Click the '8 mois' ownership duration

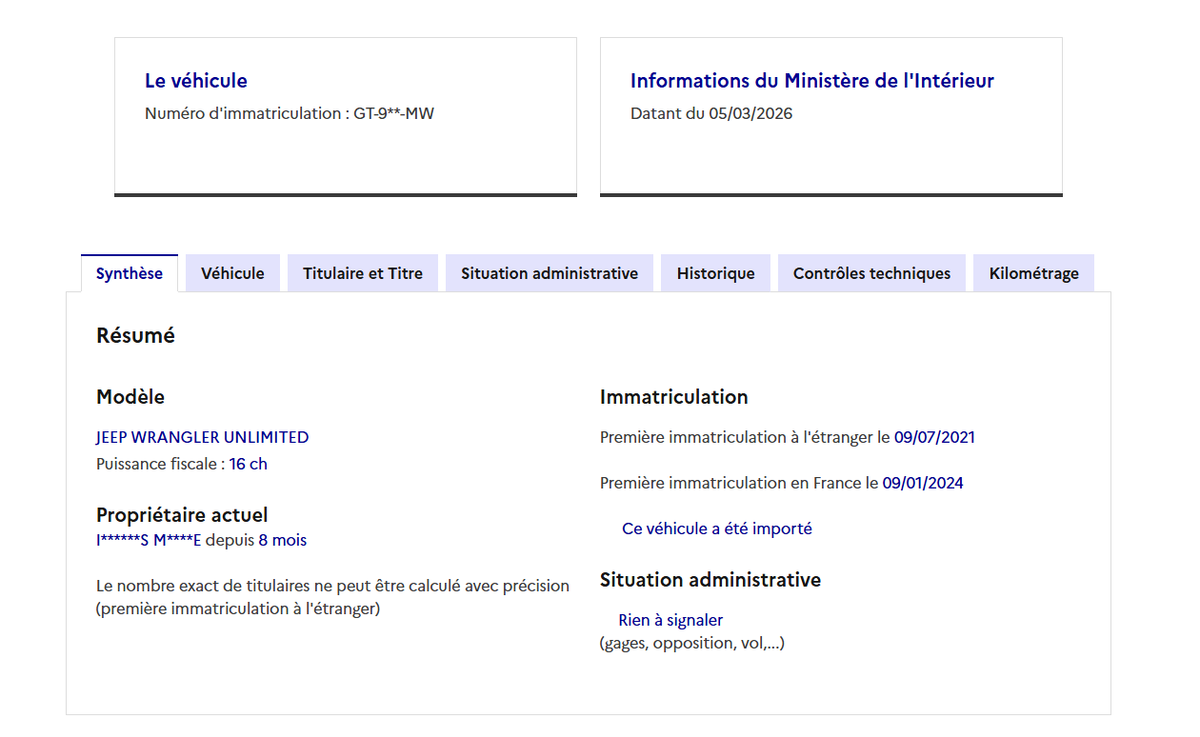[282, 540]
